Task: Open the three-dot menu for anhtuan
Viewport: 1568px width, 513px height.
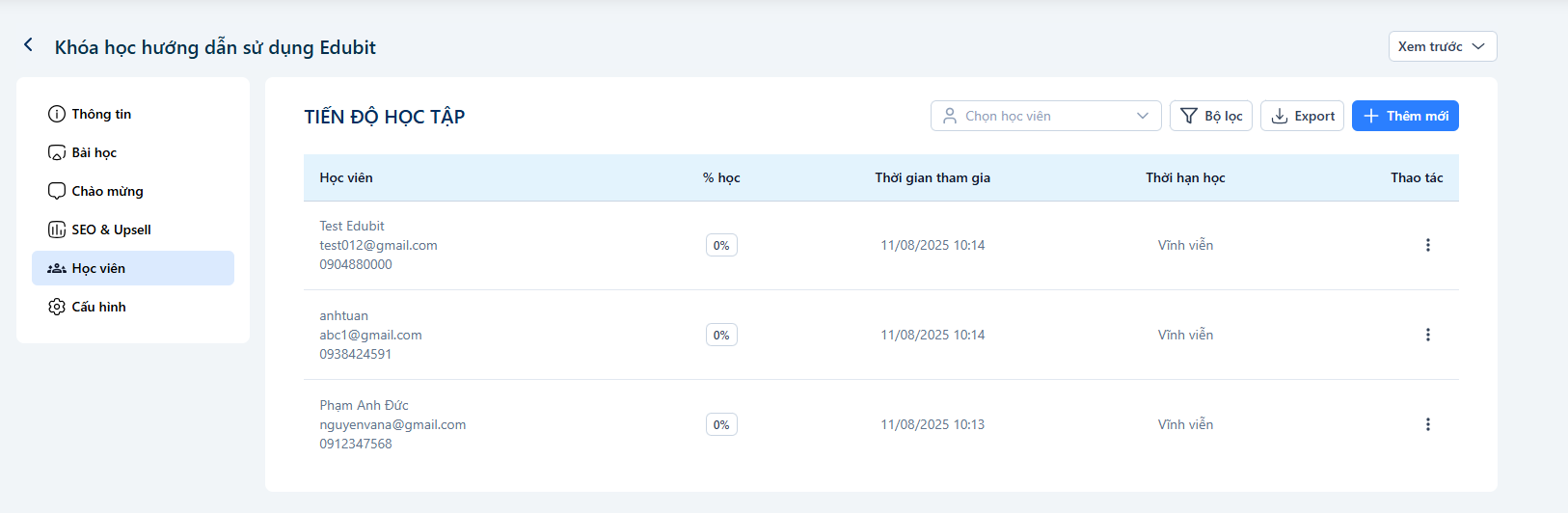Action: click(1427, 335)
